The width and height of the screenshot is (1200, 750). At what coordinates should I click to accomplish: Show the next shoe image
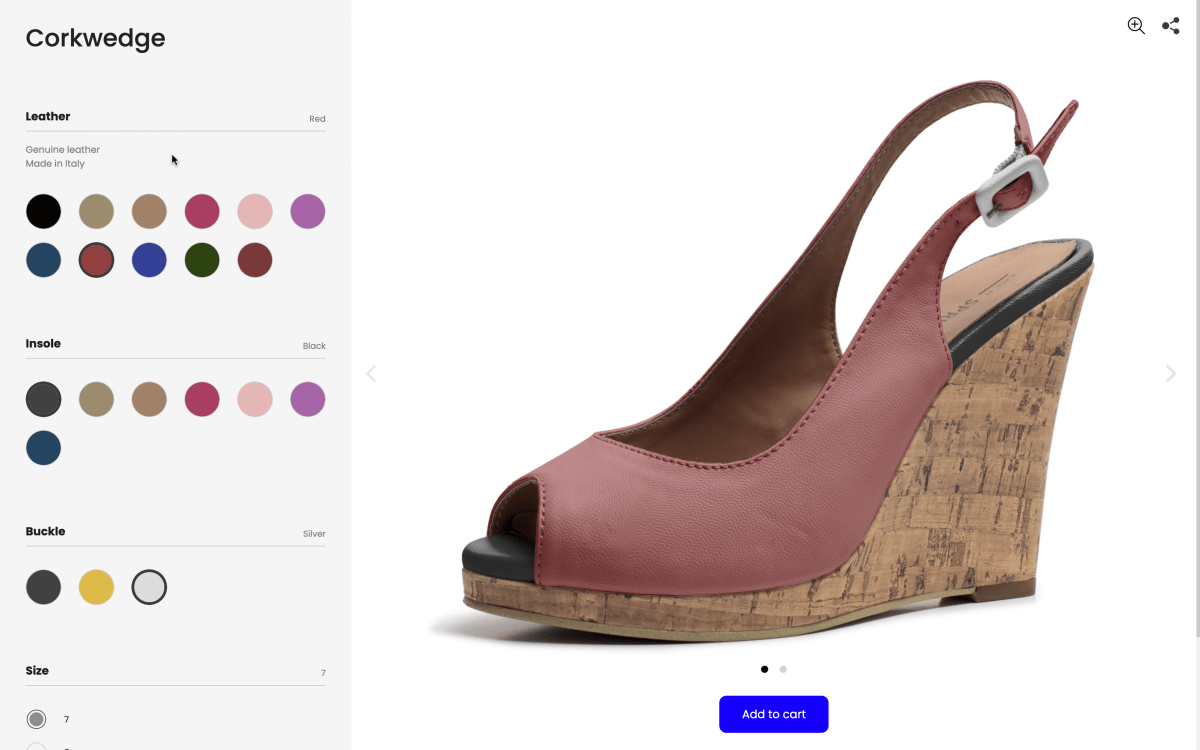point(1171,374)
